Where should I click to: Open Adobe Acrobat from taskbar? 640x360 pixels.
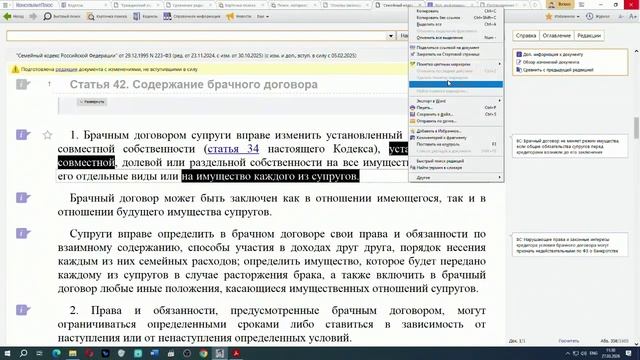click(x=236, y=353)
